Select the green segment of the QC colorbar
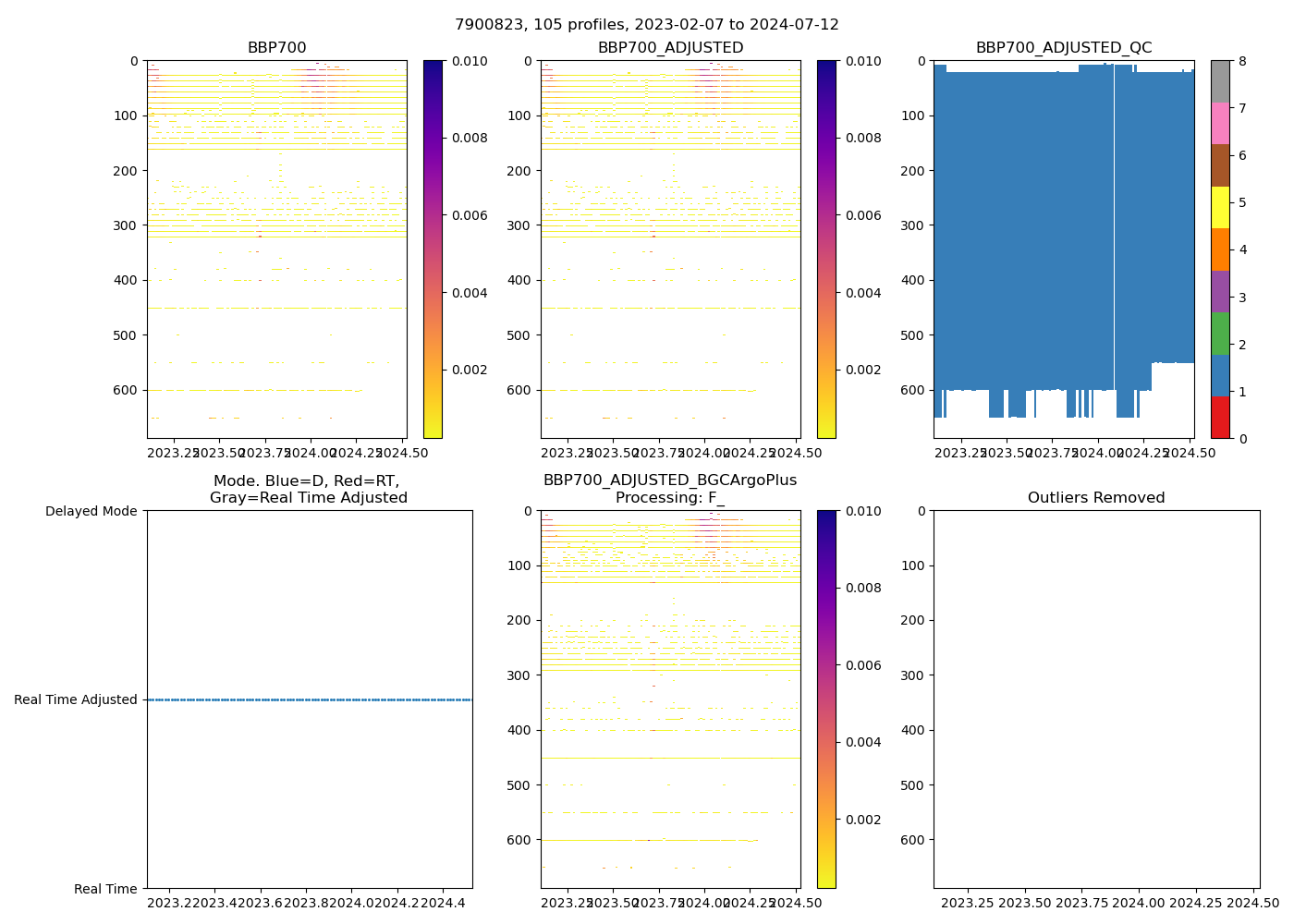The width and height of the screenshot is (1294, 924). [x=1220, y=334]
